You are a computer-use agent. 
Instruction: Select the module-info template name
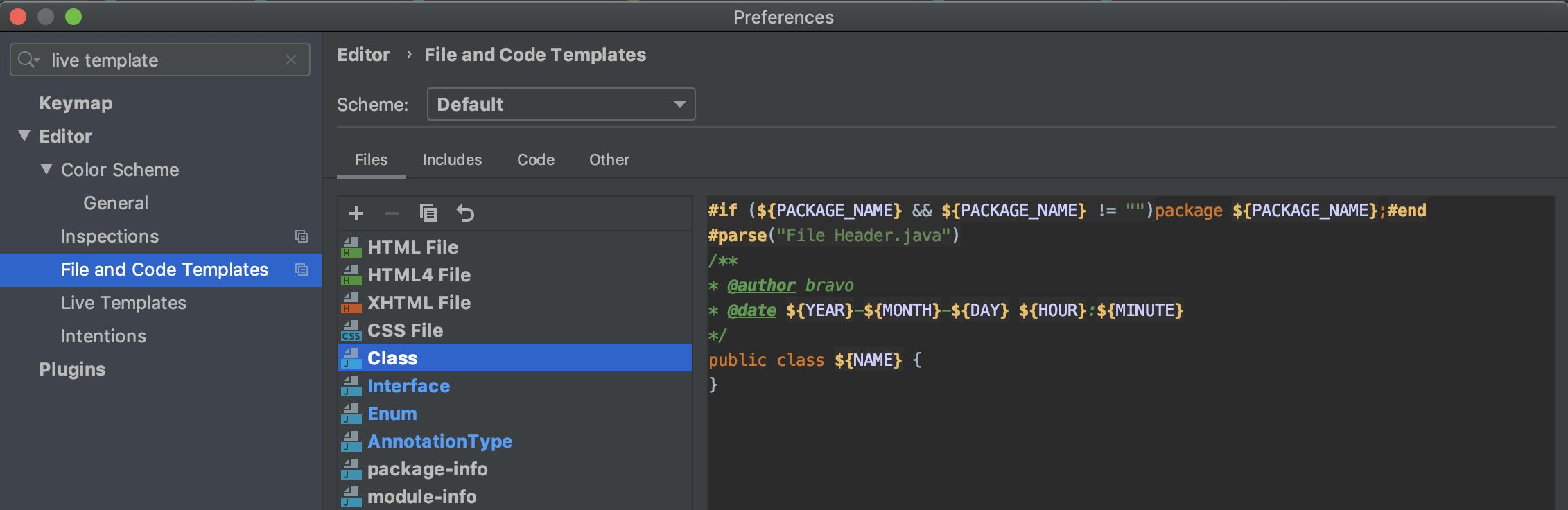click(421, 497)
